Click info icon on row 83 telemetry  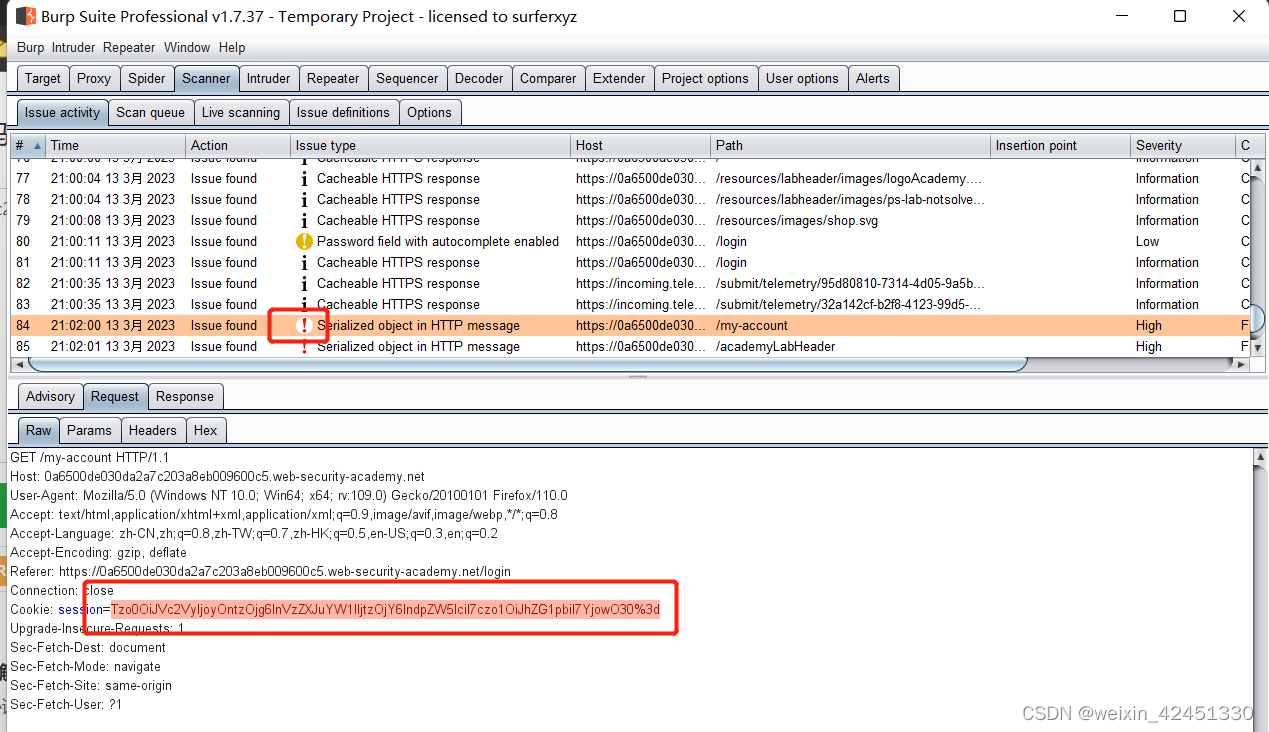305,305
